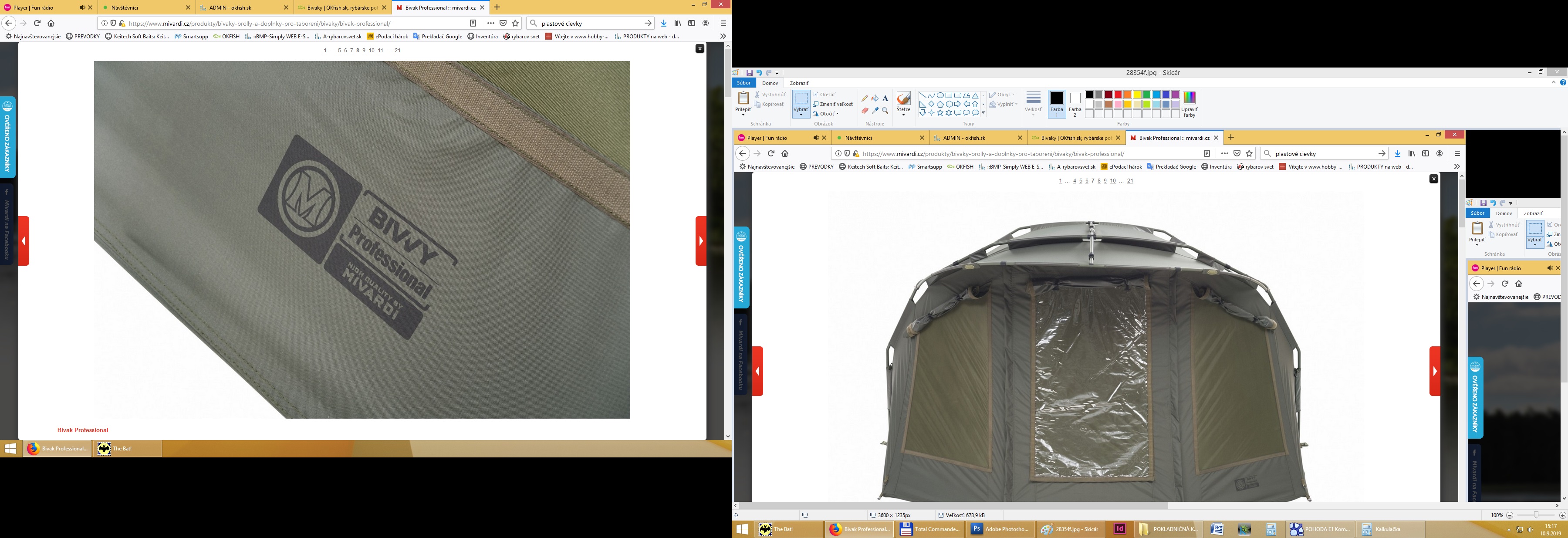Select the Pencil tool in Paint

click(864, 98)
